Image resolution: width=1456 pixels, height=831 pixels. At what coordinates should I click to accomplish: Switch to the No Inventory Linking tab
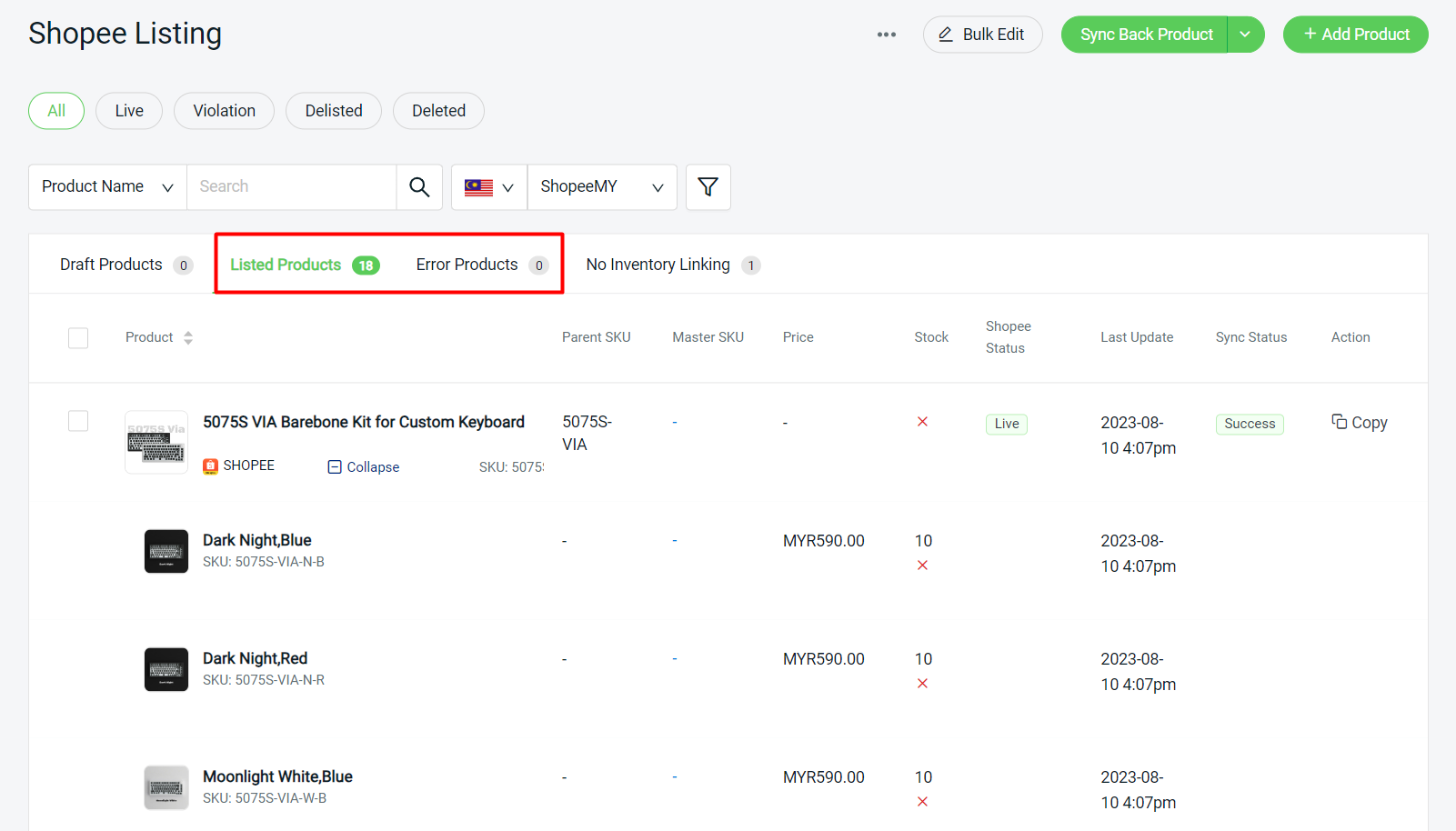[x=673, y=265]
